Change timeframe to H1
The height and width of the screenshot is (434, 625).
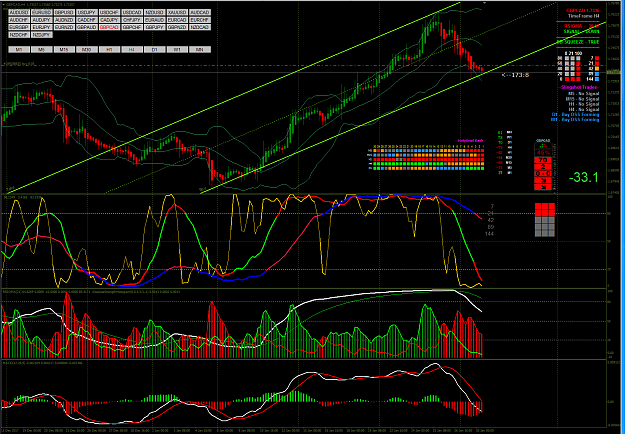point(110,49)
